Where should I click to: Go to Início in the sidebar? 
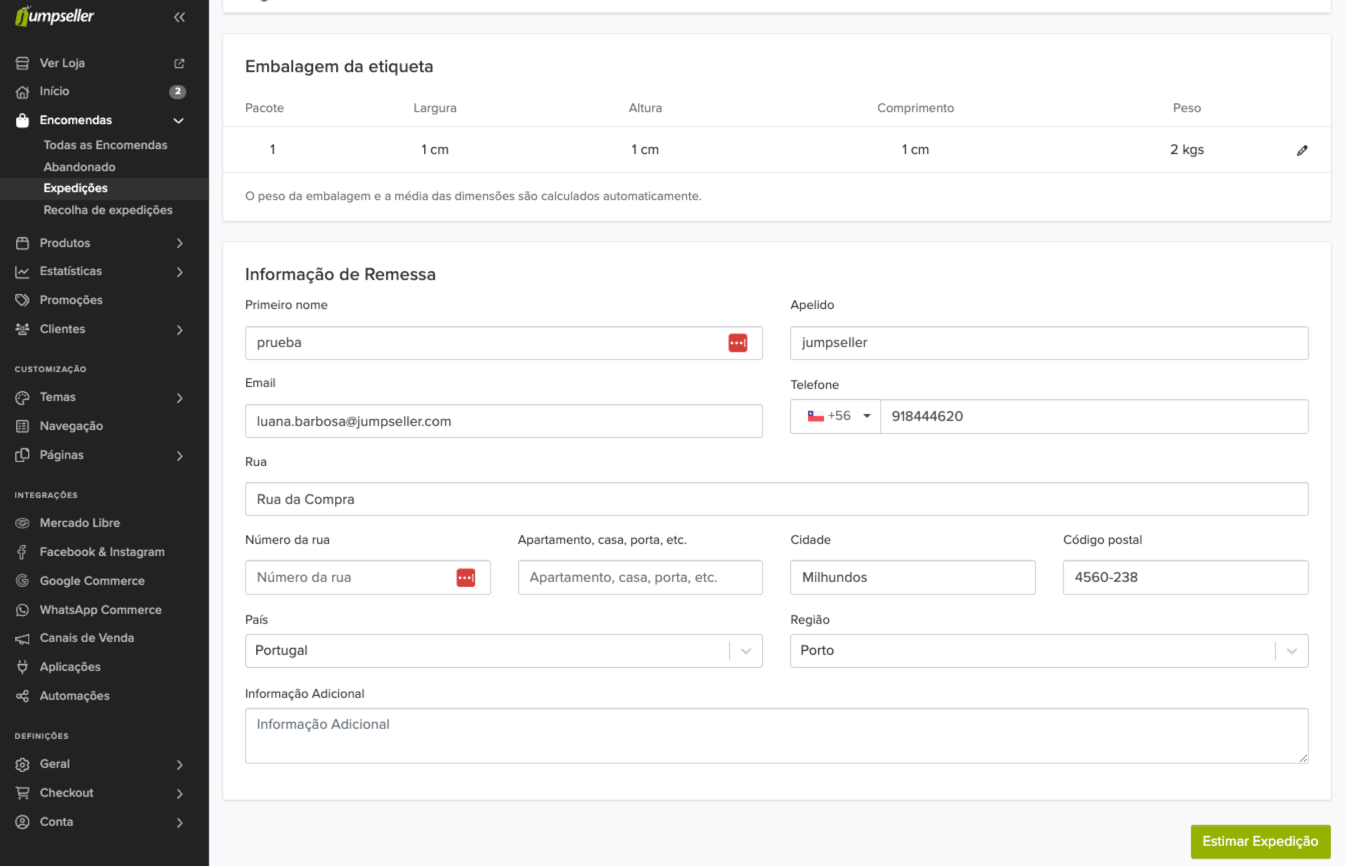point(54,91)
